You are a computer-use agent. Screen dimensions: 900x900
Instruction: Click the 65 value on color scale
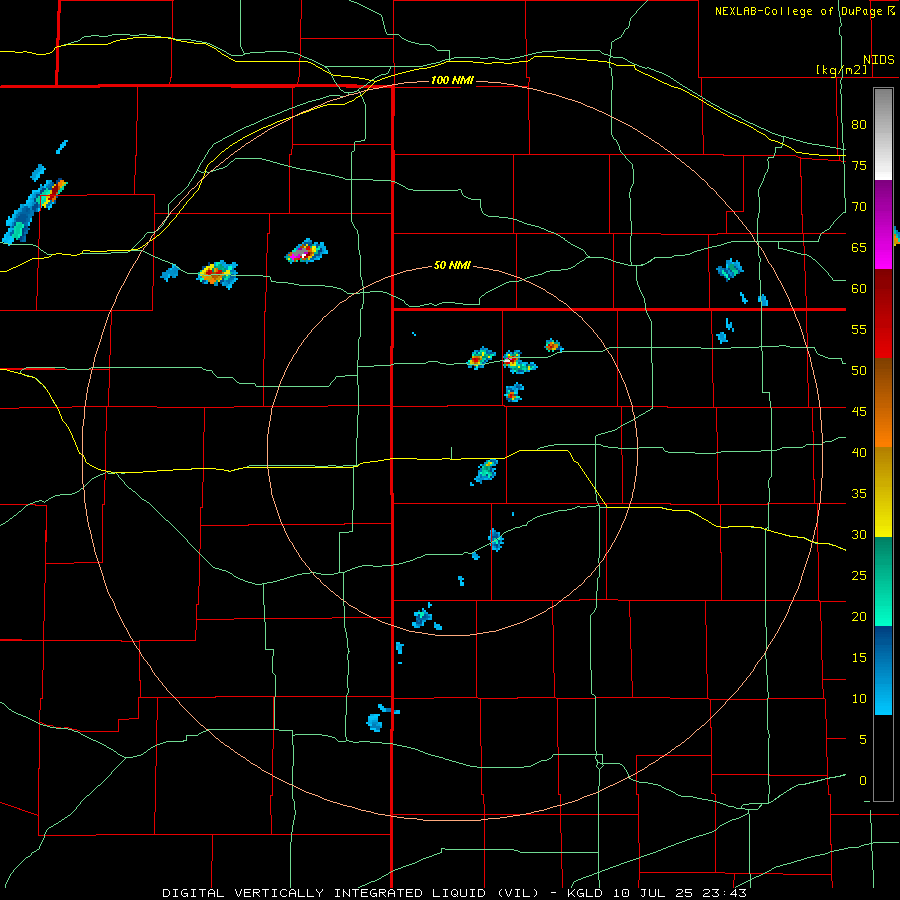click(x=859, y=247)
